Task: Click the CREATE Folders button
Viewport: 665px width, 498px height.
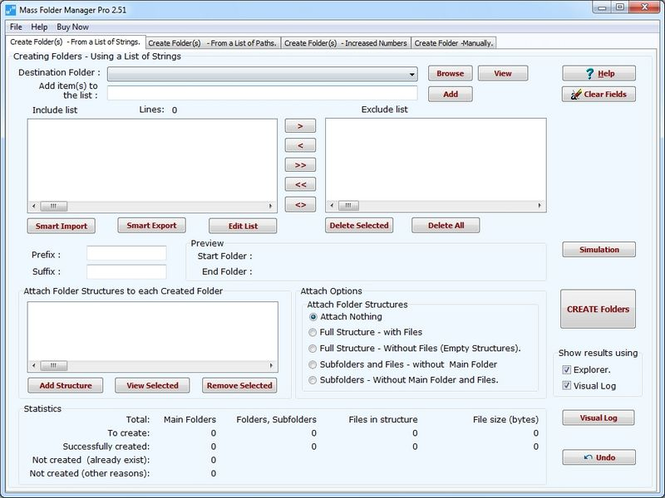Action: [598, 309]
